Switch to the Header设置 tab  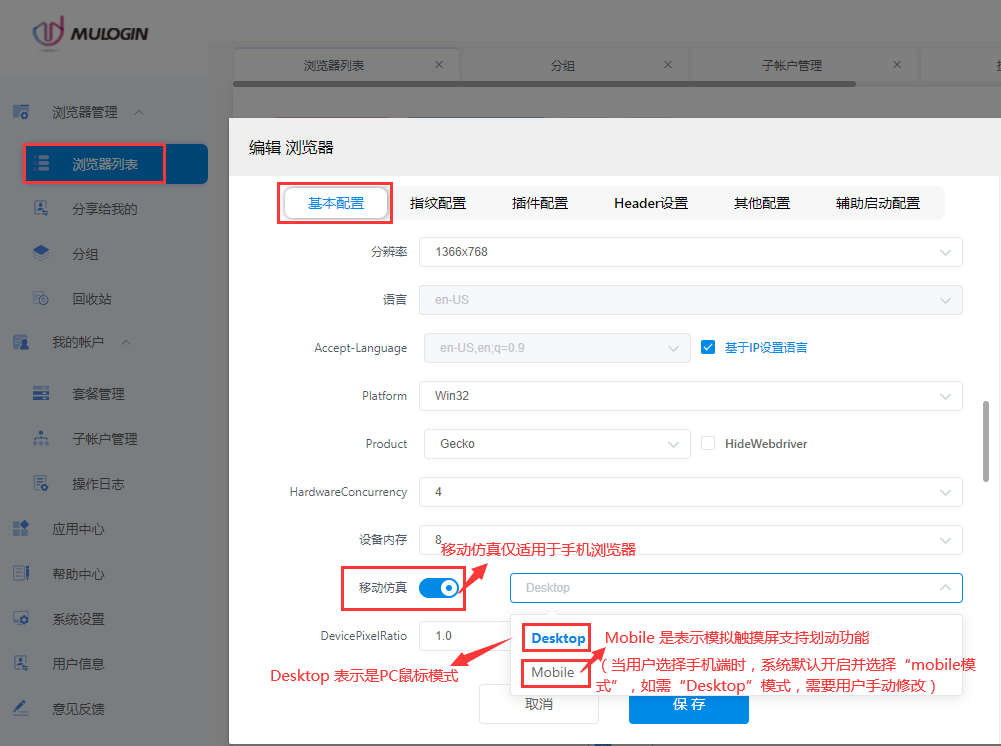651,203
